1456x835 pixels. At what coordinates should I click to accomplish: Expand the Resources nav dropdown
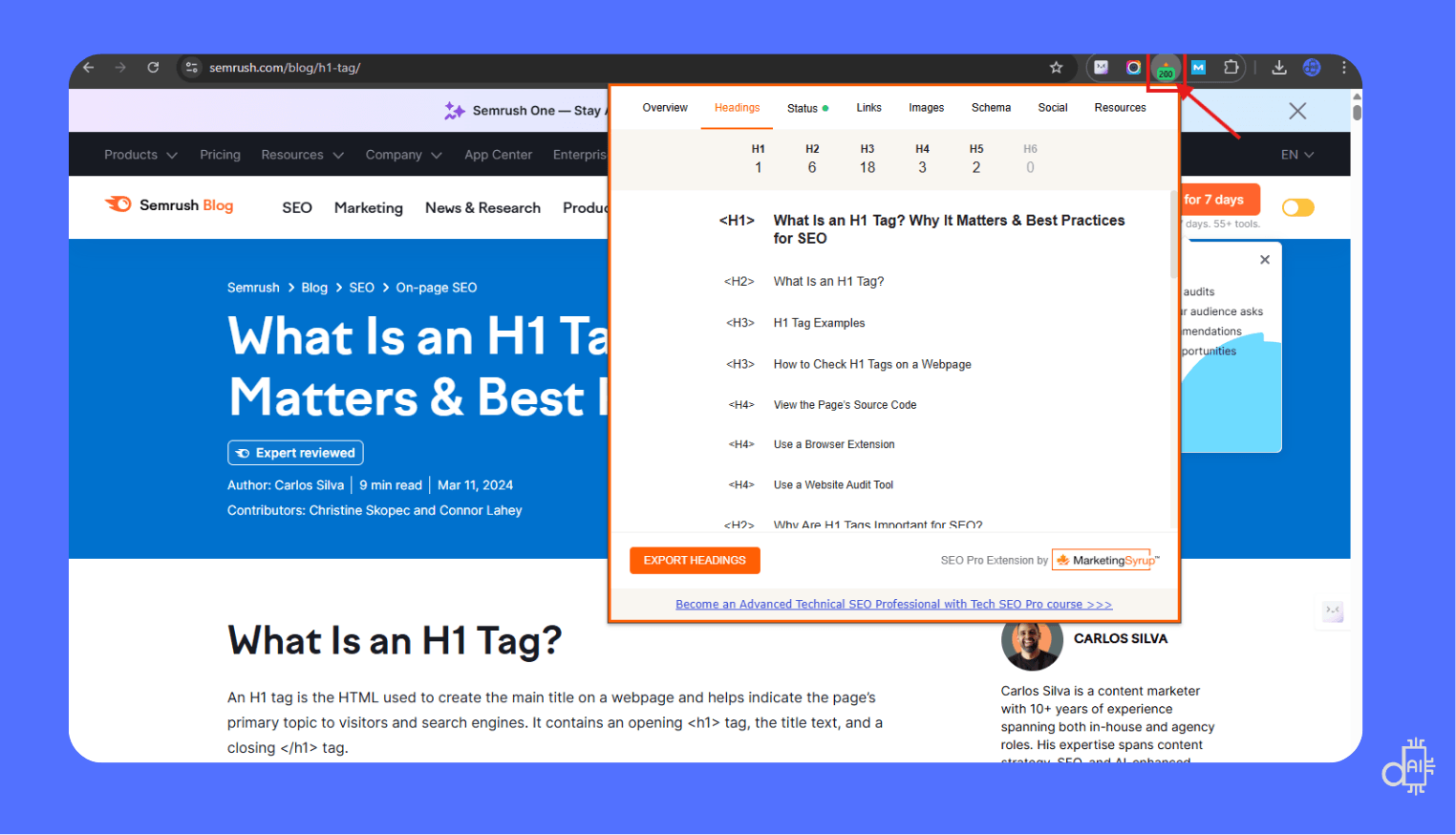(x=302, y=155)
